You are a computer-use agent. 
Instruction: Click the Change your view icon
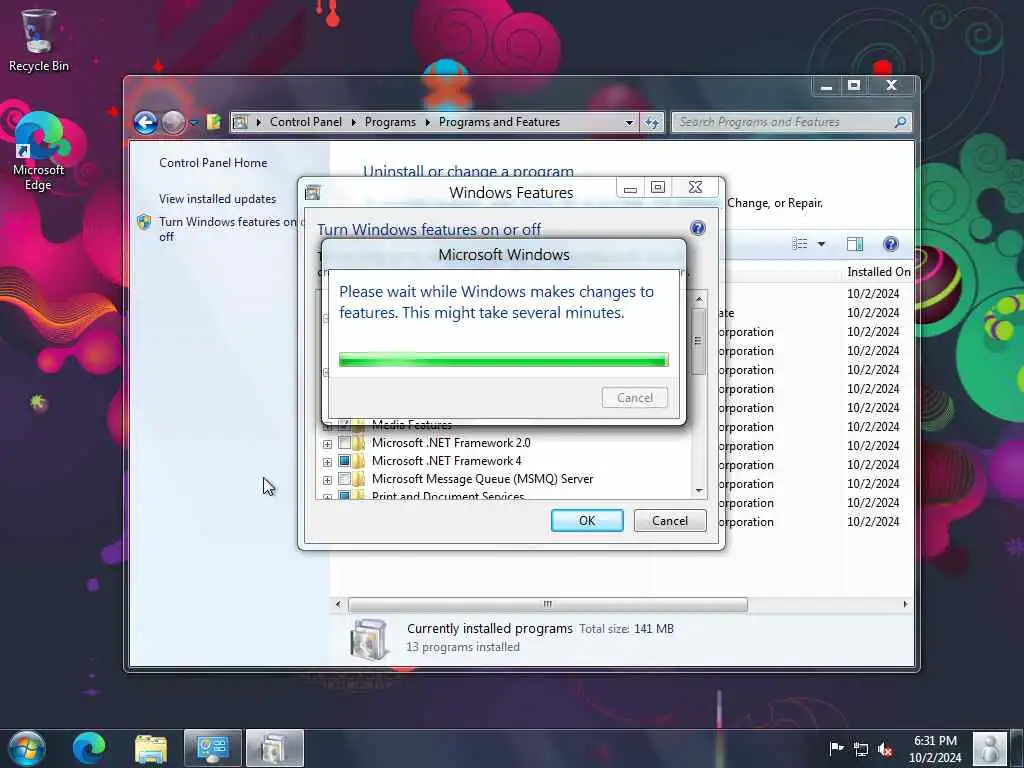click(x=799, y=244)
